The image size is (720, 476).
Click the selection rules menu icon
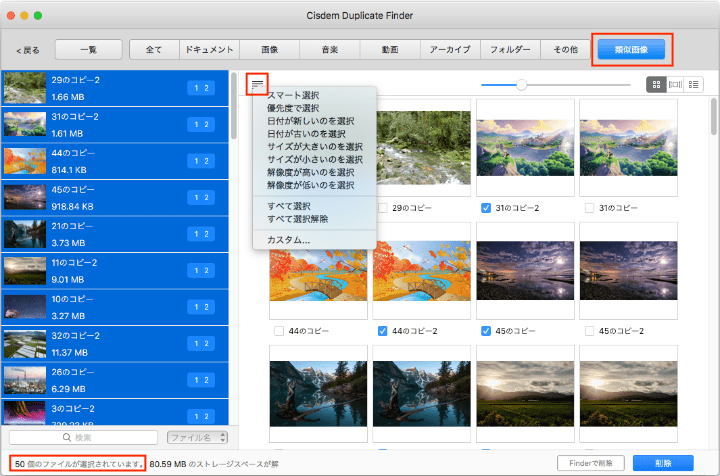258,84
